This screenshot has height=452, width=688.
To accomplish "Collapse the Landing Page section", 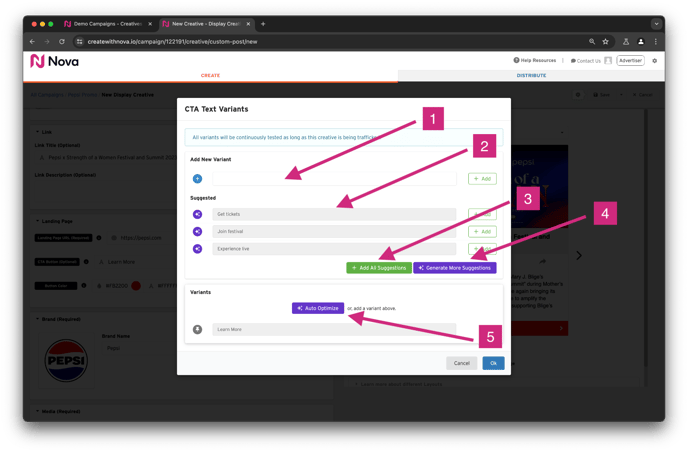I will [38, 221].
